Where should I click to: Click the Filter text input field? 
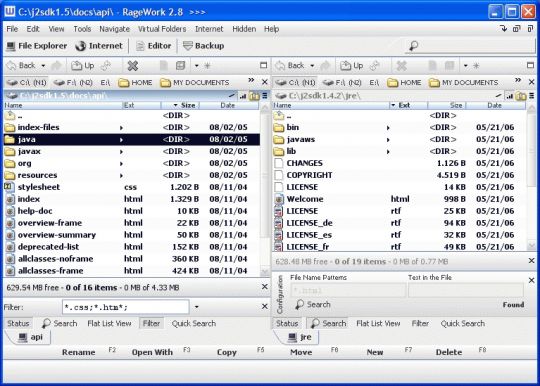126,307
